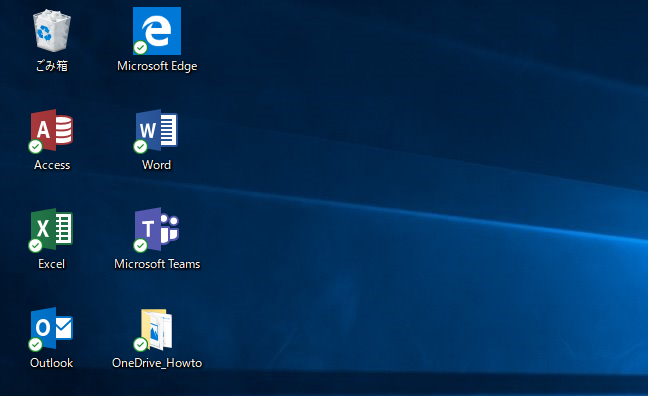Select the Excel desktop shortcut icon
Viewport: 648px width, 396px height.
click(x=51, y=229)
